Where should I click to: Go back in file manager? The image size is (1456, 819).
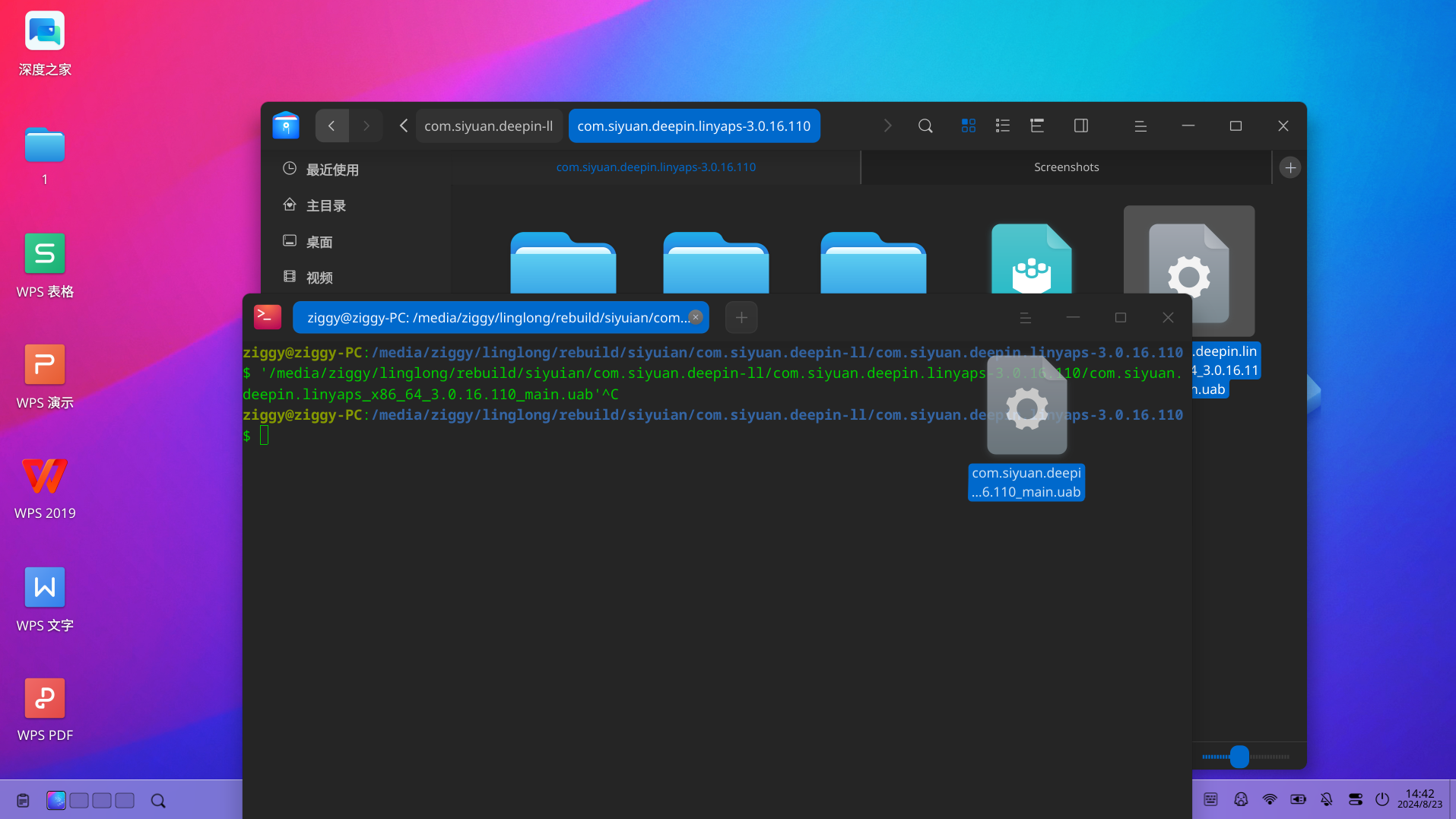[x=331, y=125]
